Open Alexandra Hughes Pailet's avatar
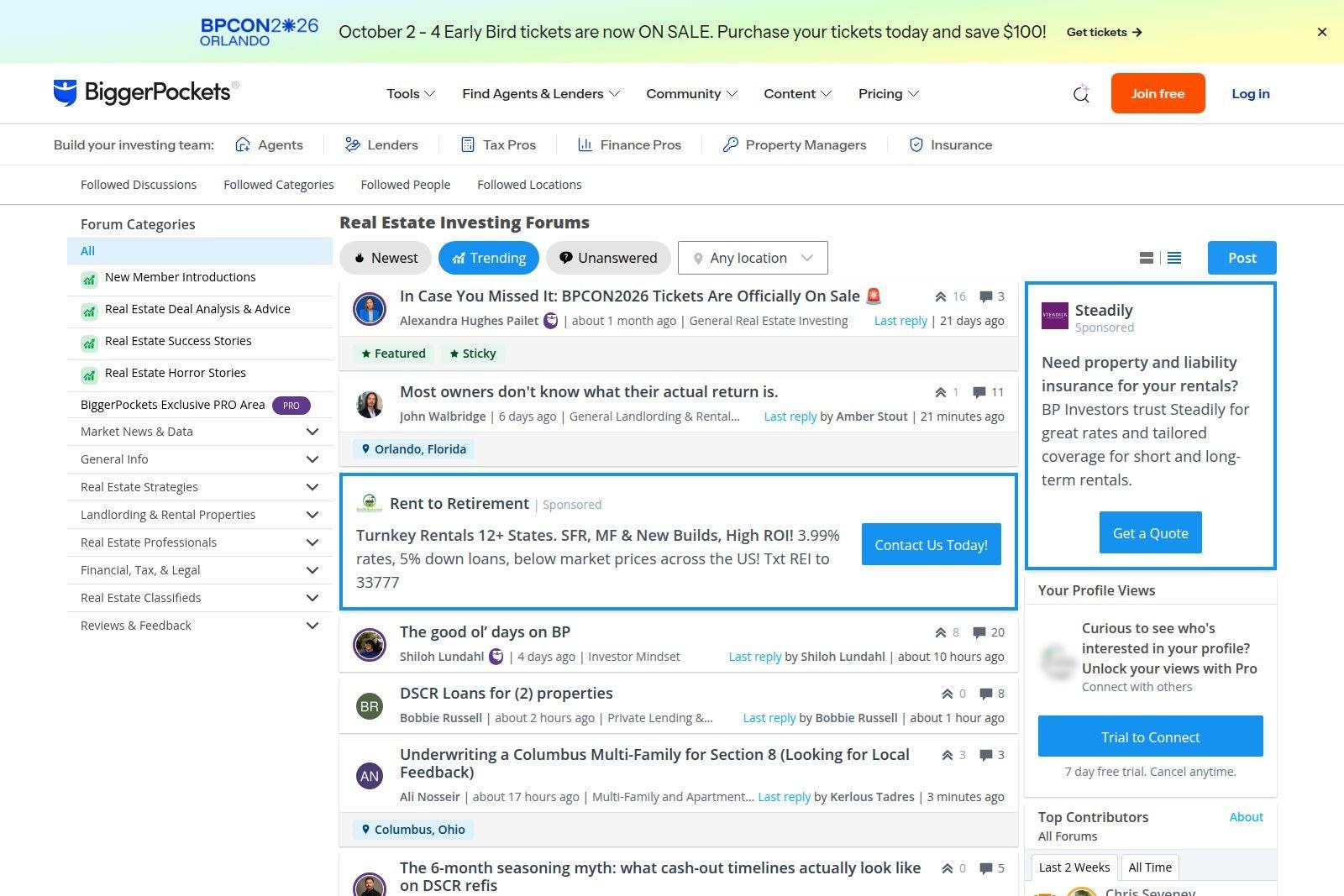The image size is (1344, 896). pos(370,309)
